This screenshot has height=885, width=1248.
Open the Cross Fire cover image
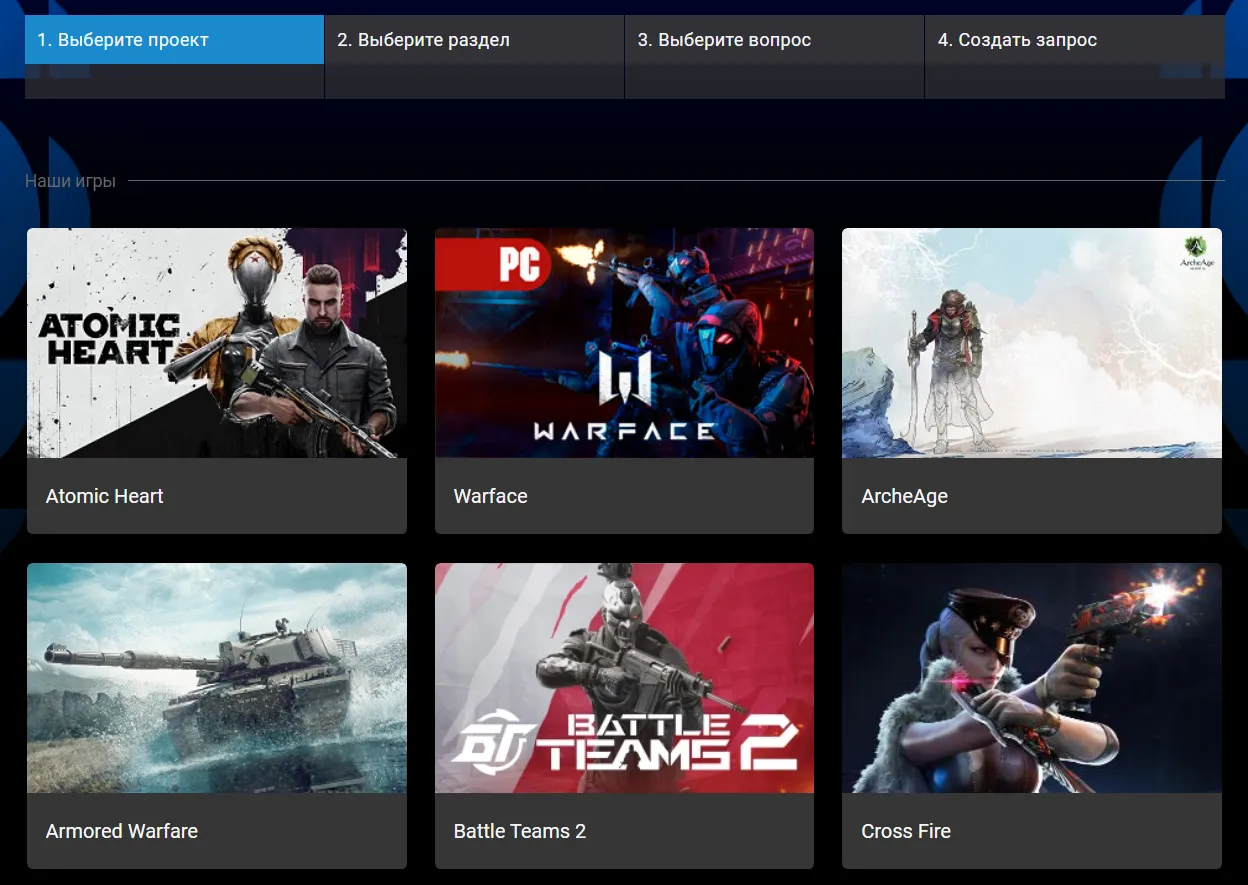pyautogui.click(x=1032, y=678)
